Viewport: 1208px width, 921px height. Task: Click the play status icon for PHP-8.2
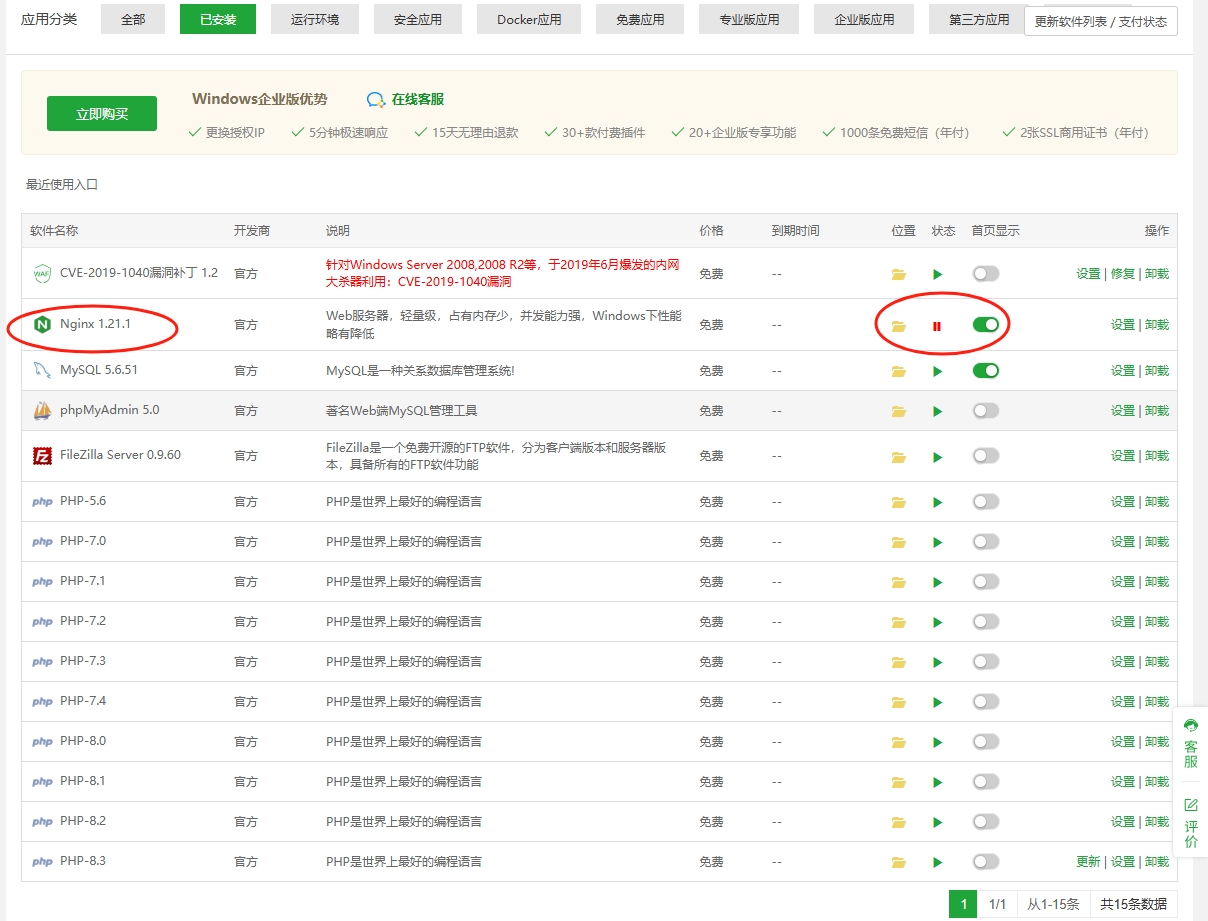(937, 822)
